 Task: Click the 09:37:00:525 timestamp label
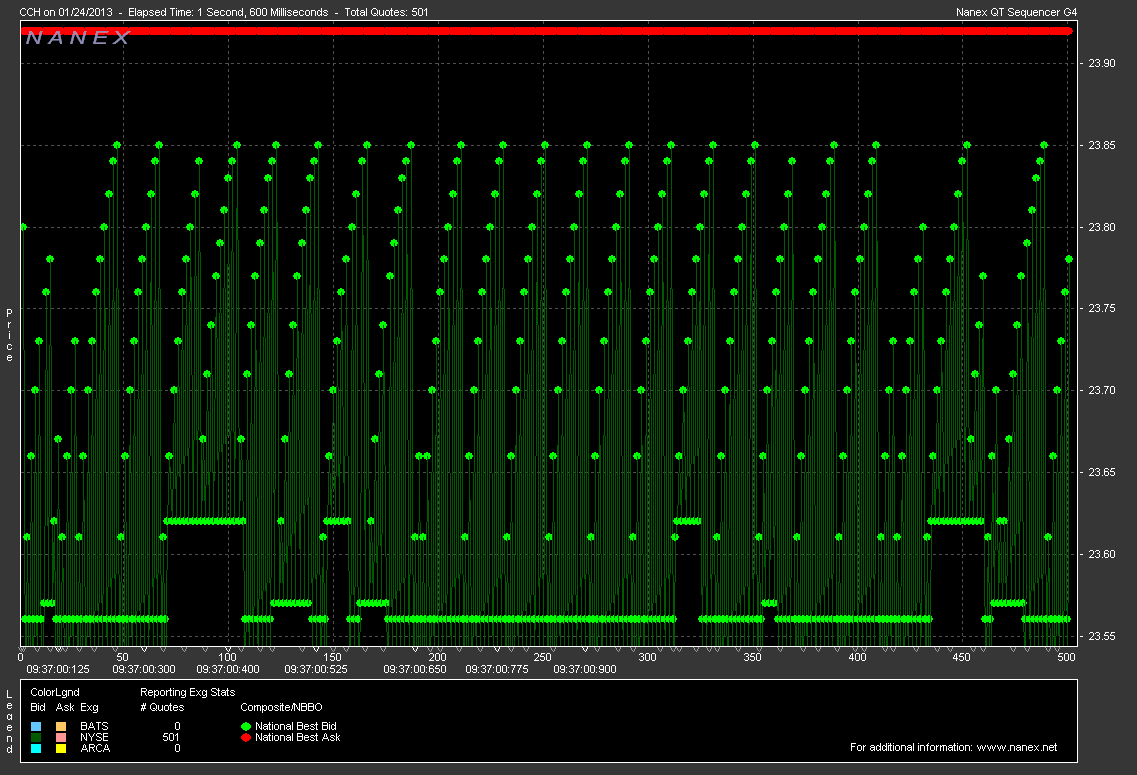click(315, 669)
